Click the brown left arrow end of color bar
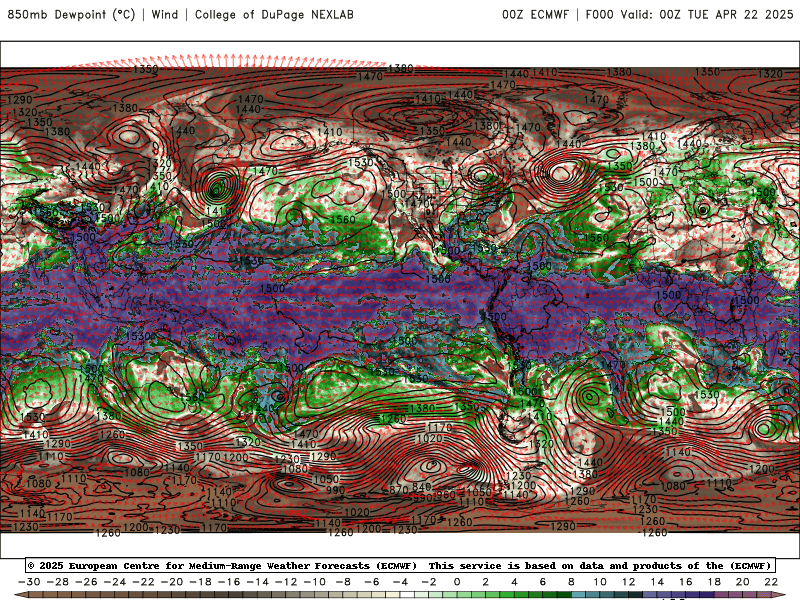 pos(21,595)
